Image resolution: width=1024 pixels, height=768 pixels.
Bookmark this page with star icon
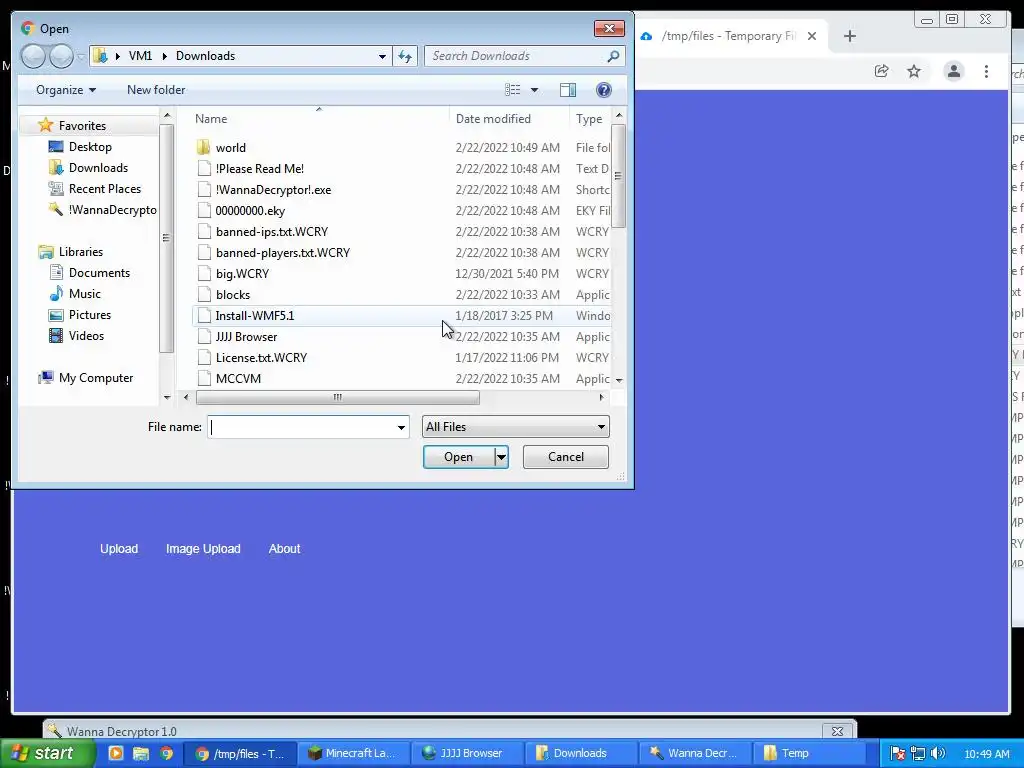point(914,71)
